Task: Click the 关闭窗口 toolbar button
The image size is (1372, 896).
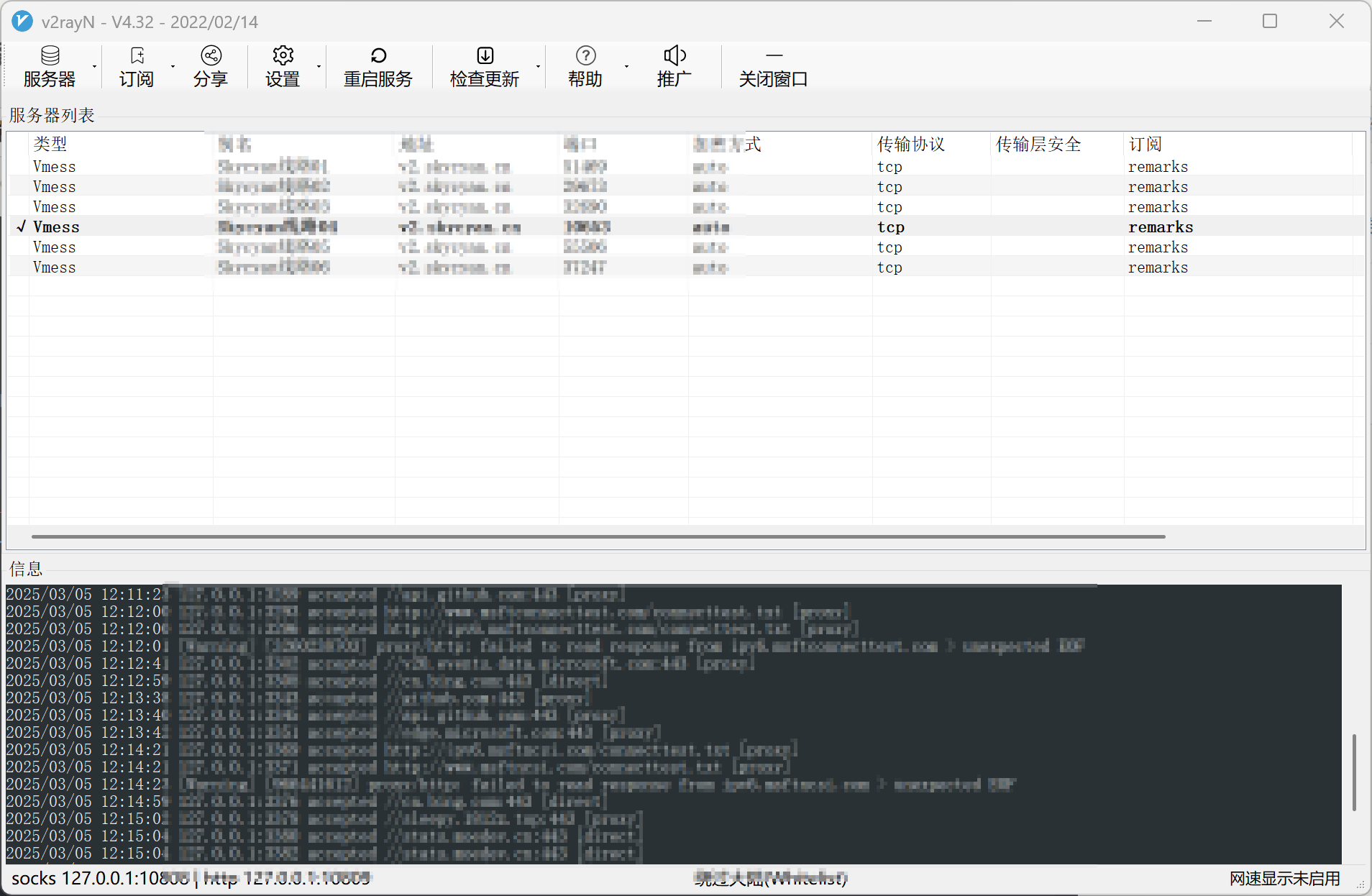Action: point(774,66)
